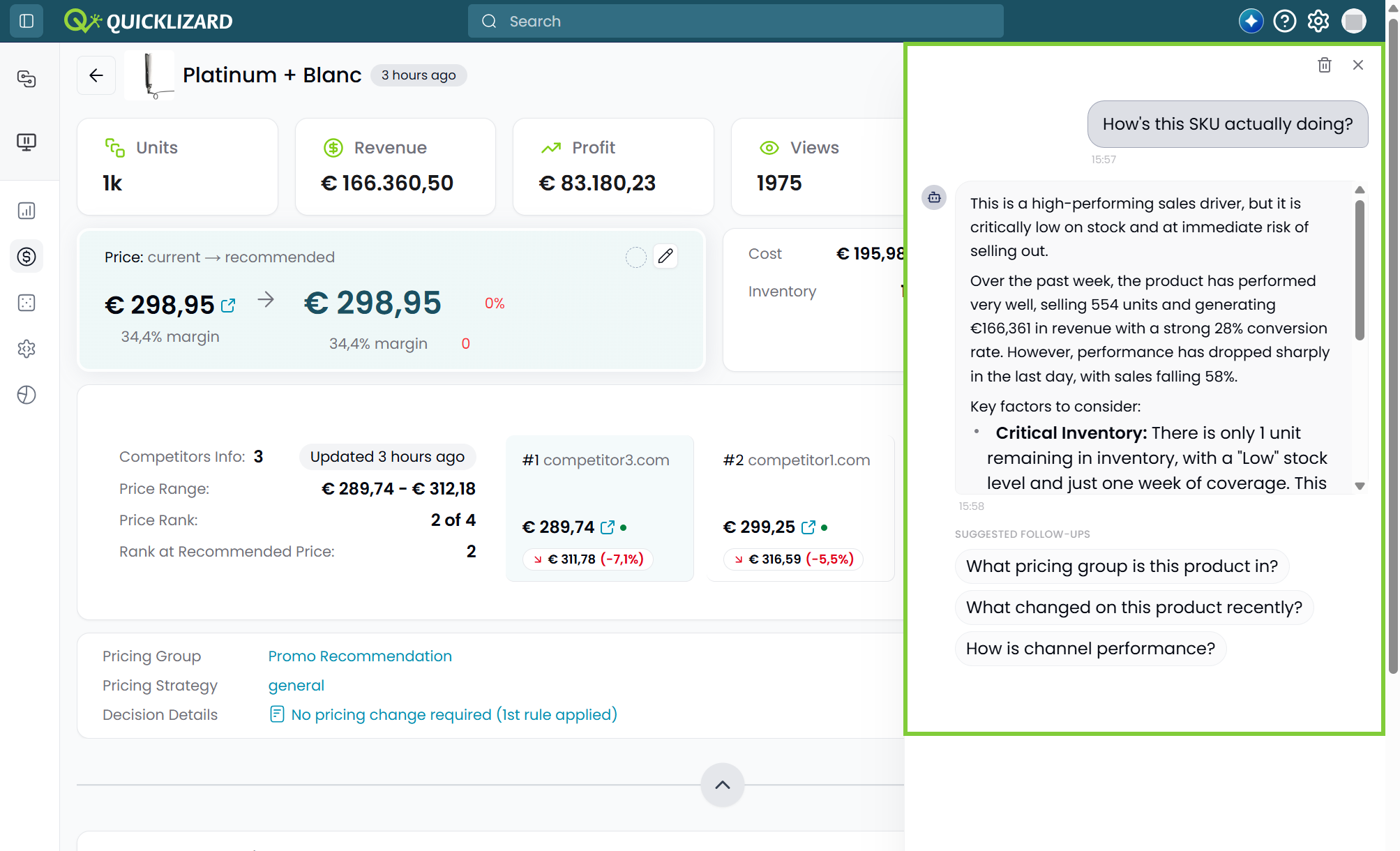Open the AI assistant sparkle icon
The image size is (1400, 851).
(x=1251, y=21)
